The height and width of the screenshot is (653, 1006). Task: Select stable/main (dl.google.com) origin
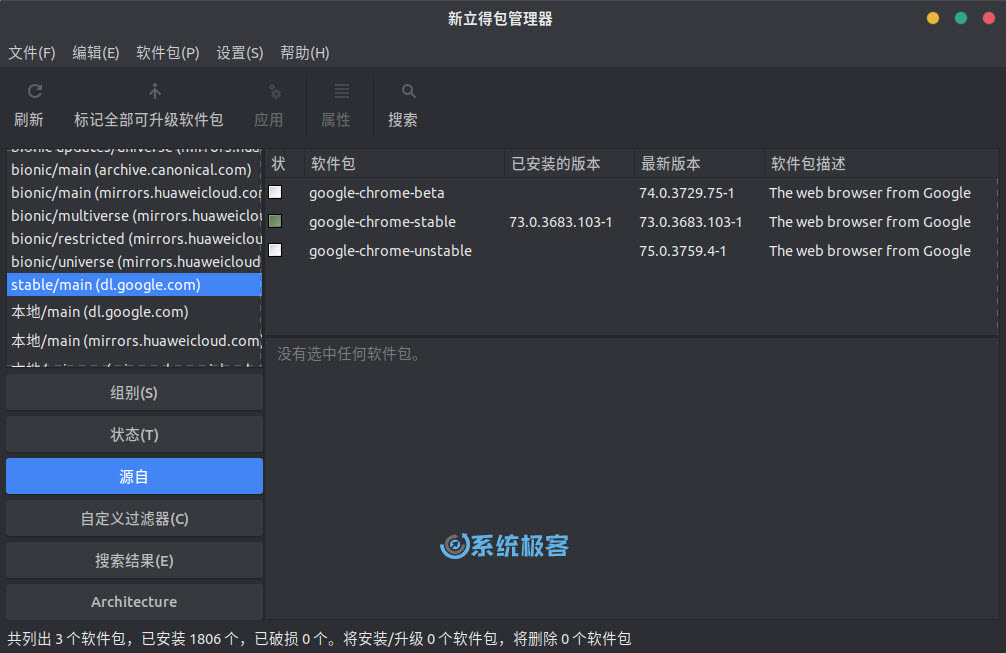point(133,285)
